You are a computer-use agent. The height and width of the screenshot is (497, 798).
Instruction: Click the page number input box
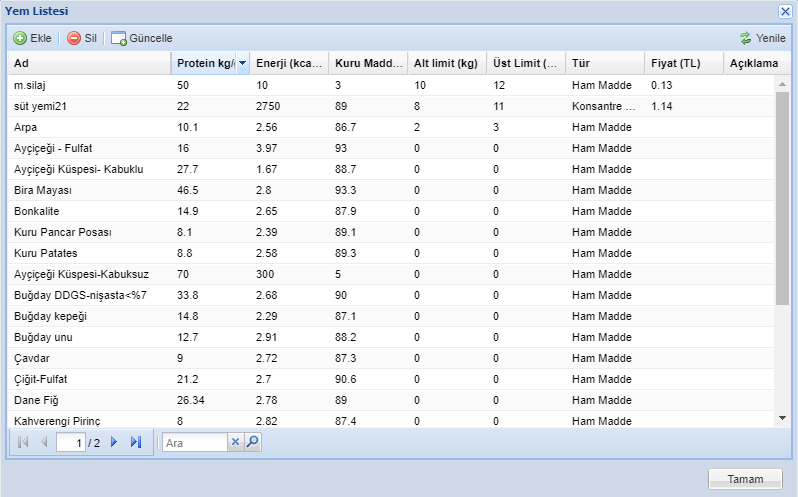[x=70, y=442]
